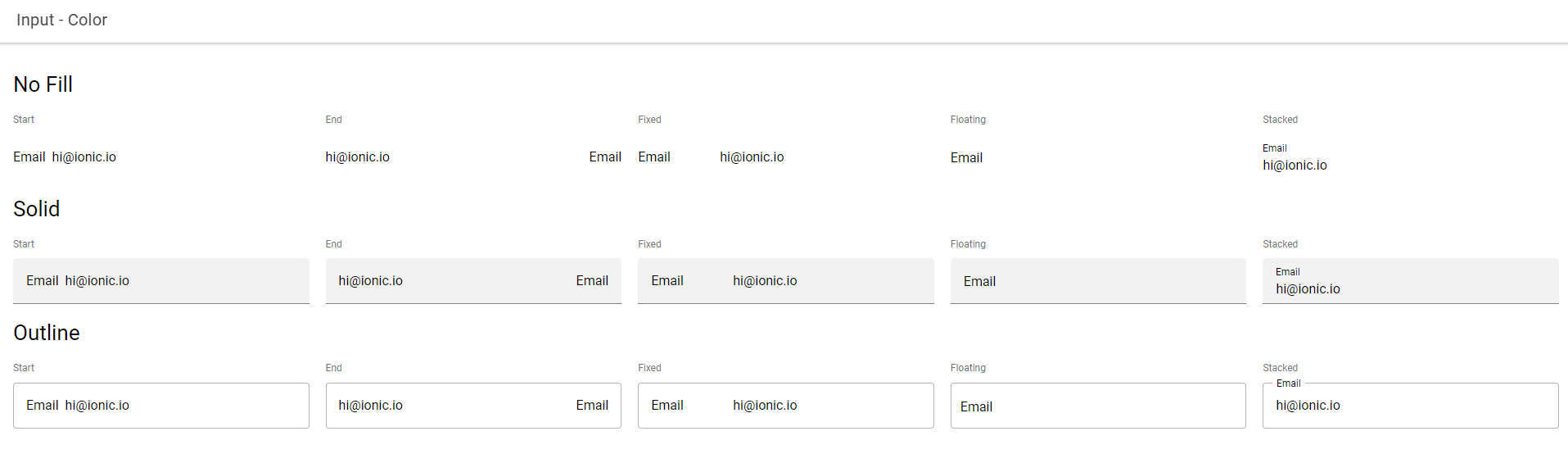This screenshot has height=472, width=1568.
Task: Focus the Outline Stacked email input
Action: tap(1410, 406)
